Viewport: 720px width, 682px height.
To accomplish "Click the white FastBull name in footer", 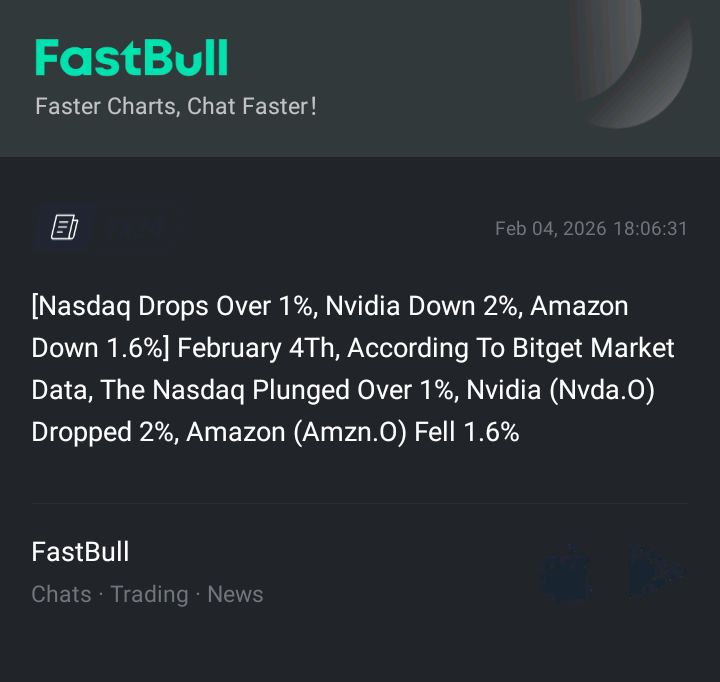I will pos(80,552).
